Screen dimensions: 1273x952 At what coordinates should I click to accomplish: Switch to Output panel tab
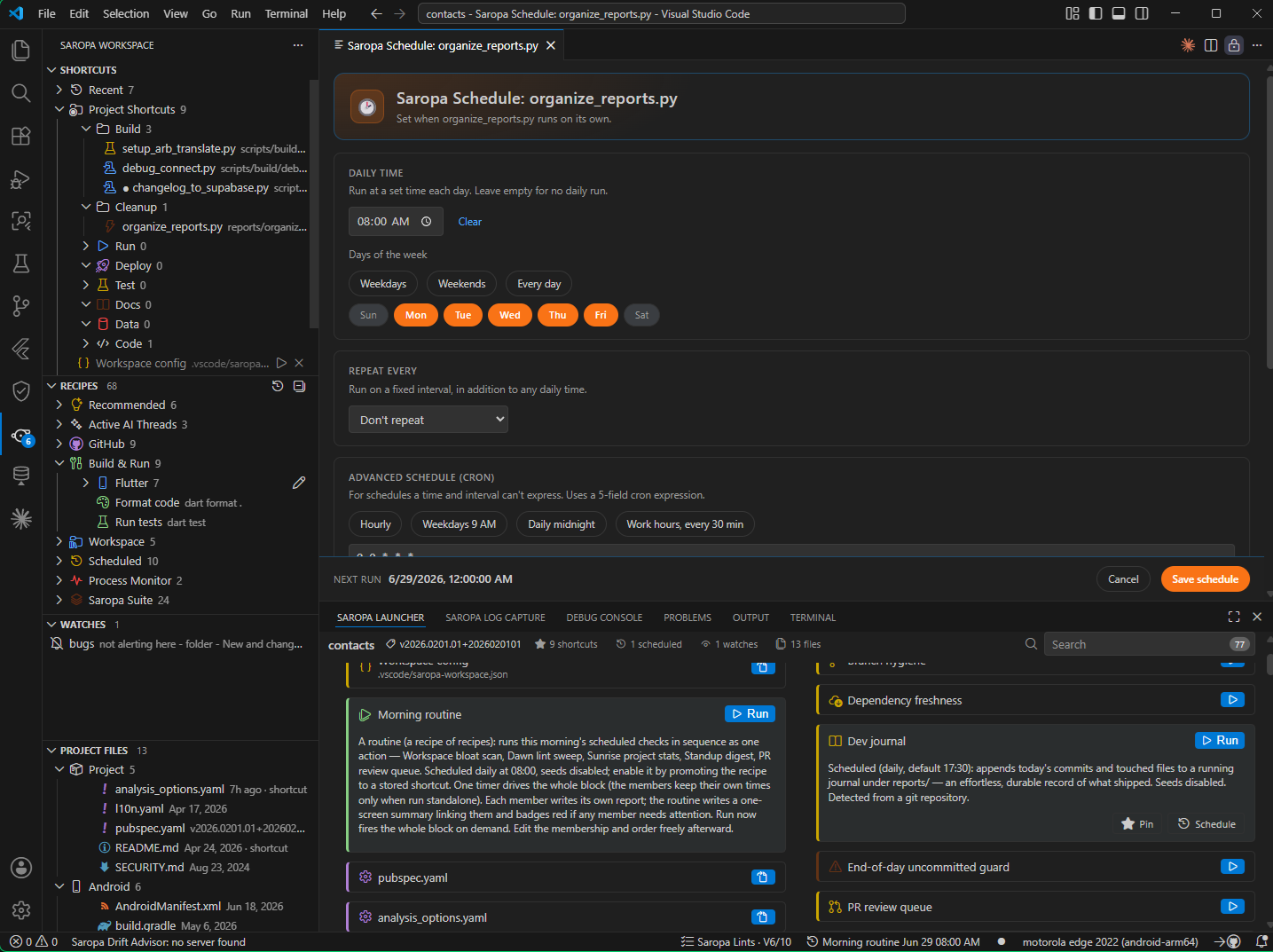[750, 618]
